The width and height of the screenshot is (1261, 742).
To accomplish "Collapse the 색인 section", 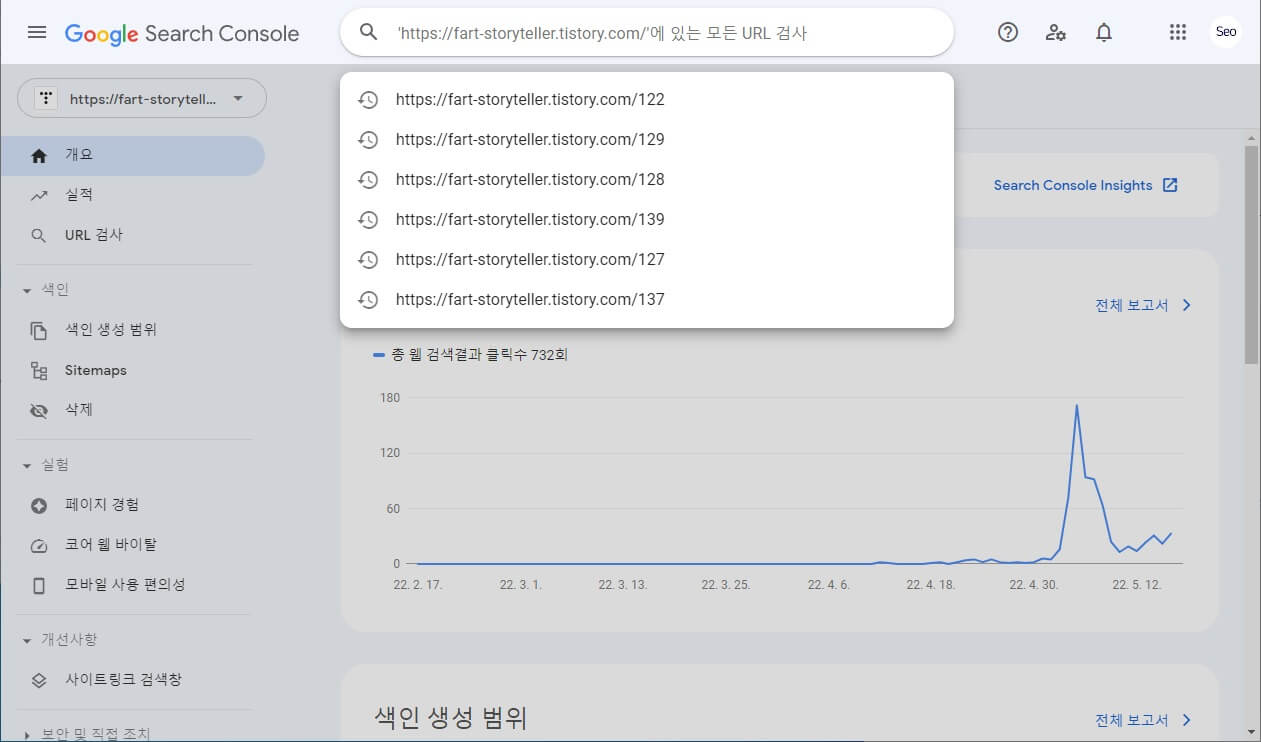I will [x=27, y=290].
